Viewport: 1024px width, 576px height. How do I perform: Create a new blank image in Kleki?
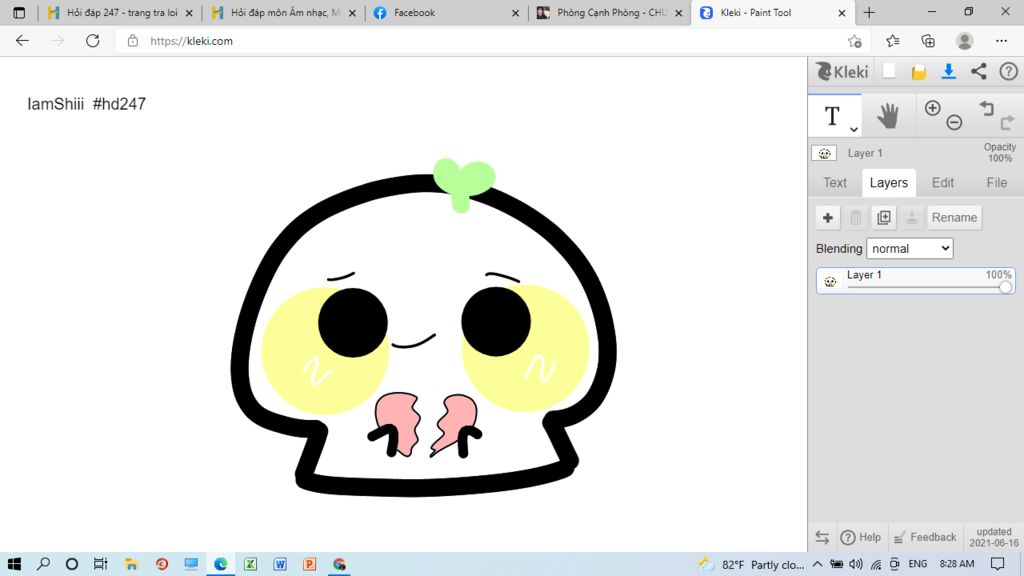[889, 71]
